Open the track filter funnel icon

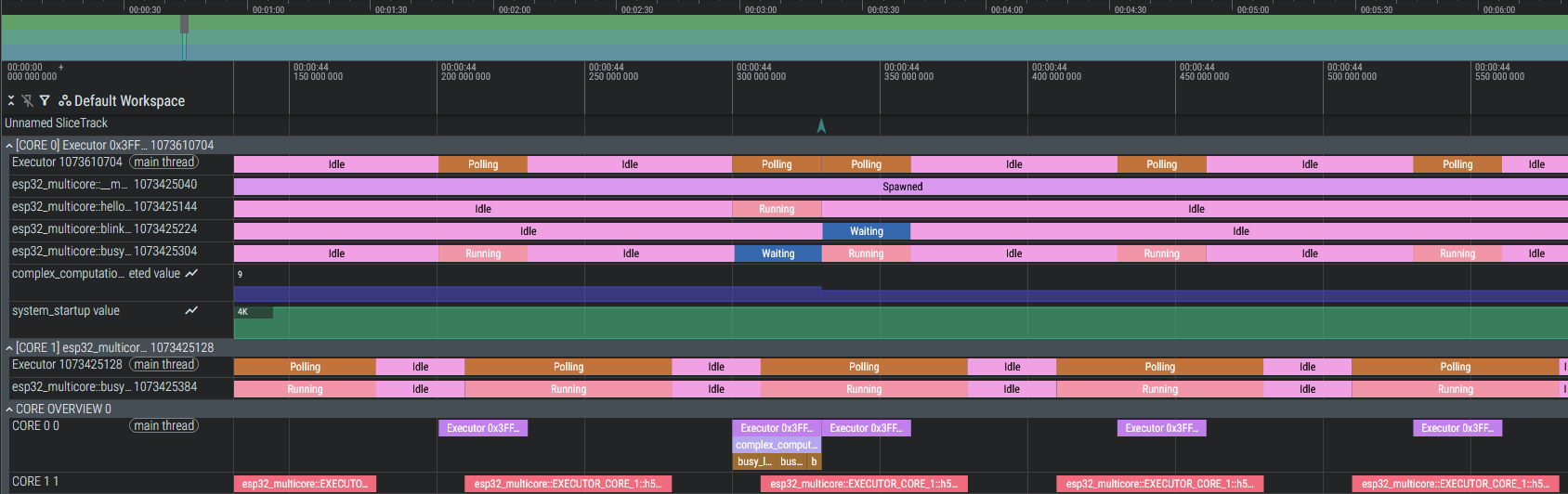pyautogui.click(x=44, y=100)
